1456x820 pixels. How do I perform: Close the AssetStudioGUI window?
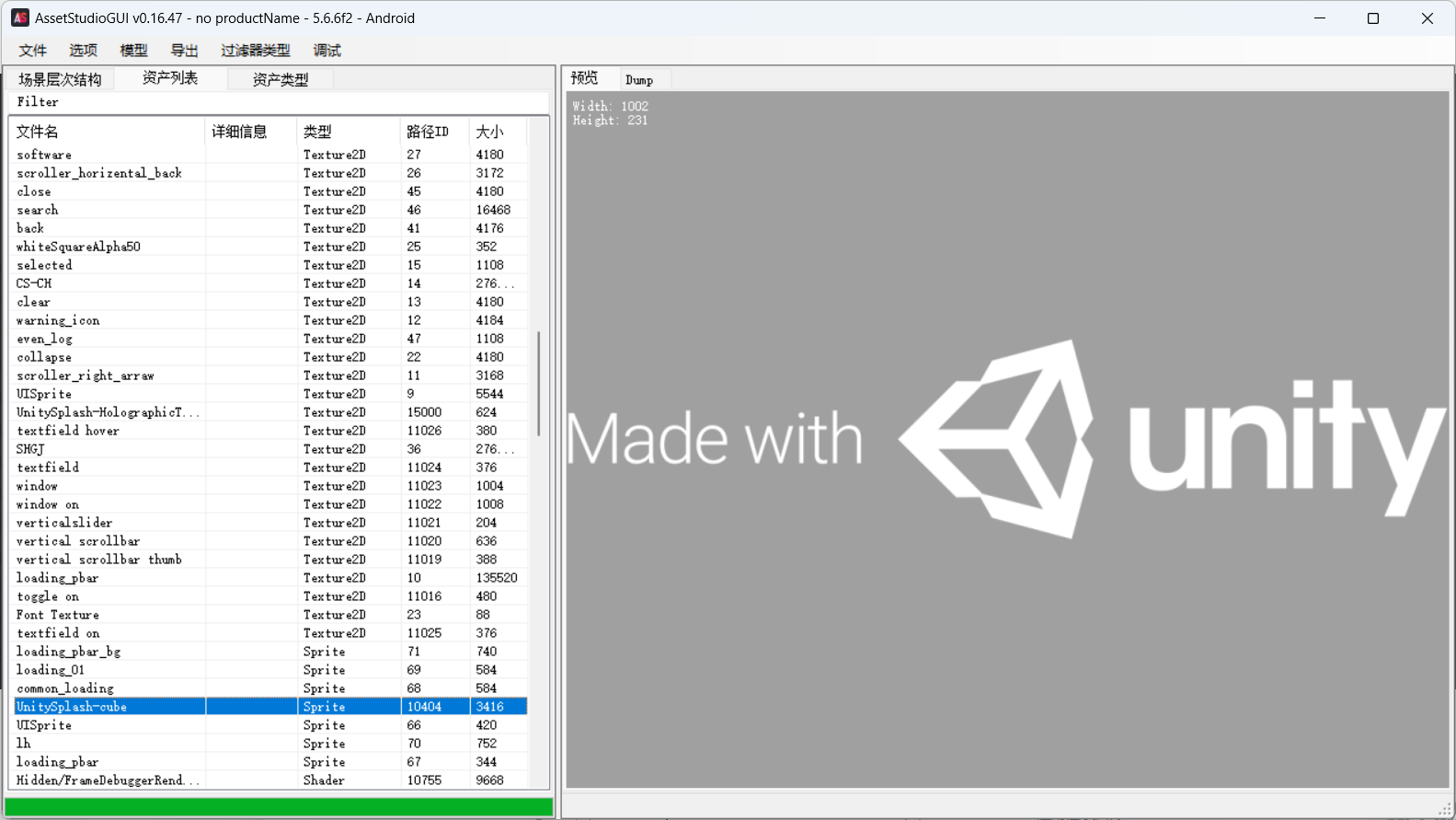click(x=1427, y=18)
